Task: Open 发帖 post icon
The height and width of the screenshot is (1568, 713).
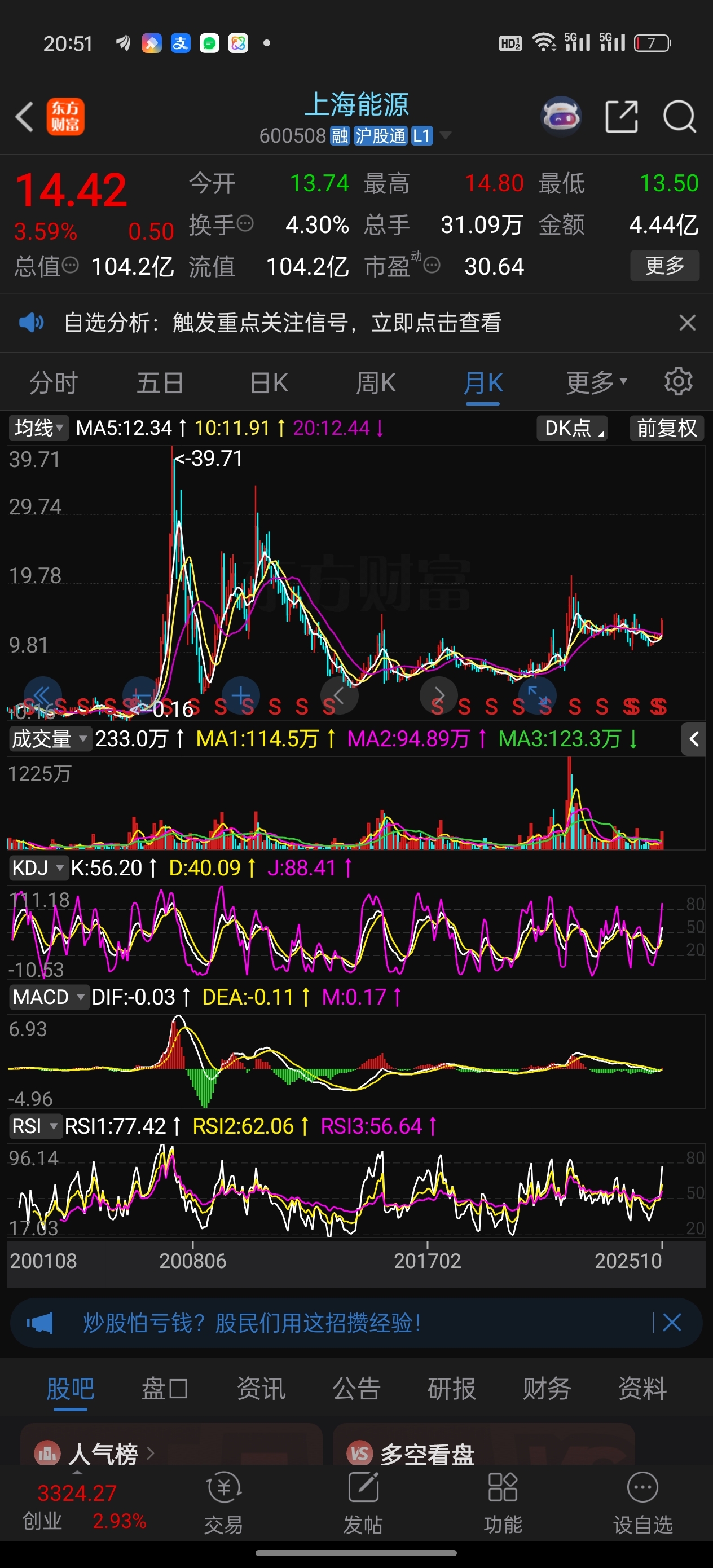Action: 363,1487
